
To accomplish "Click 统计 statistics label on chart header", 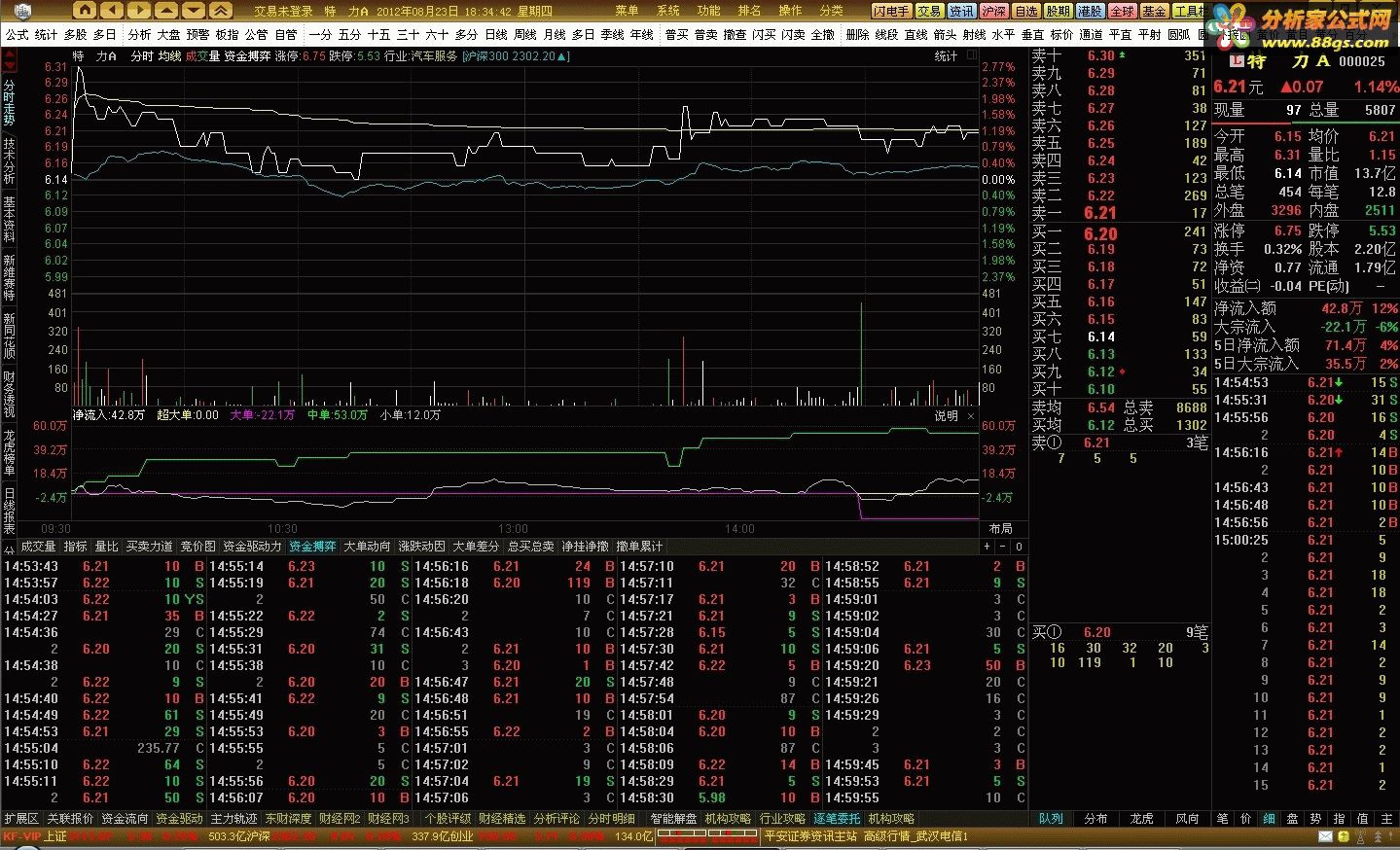I will coord(947,56).
